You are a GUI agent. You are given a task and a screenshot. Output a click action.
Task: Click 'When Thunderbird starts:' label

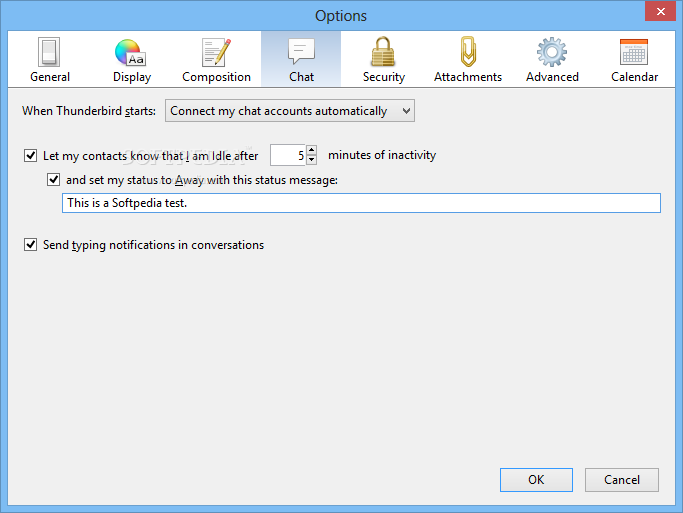click(89, 111)
